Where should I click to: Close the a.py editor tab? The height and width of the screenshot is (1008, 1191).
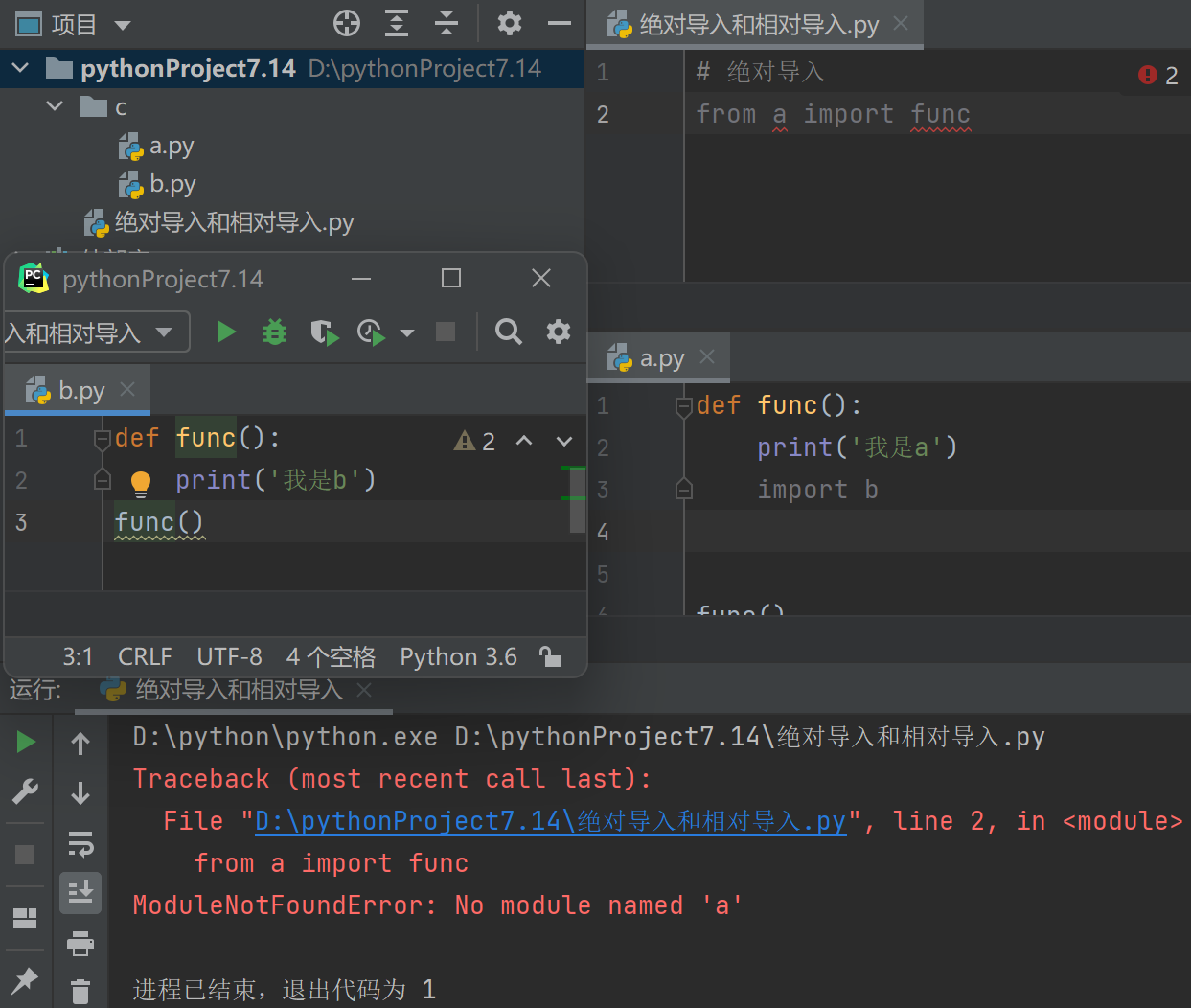[707, 356]
